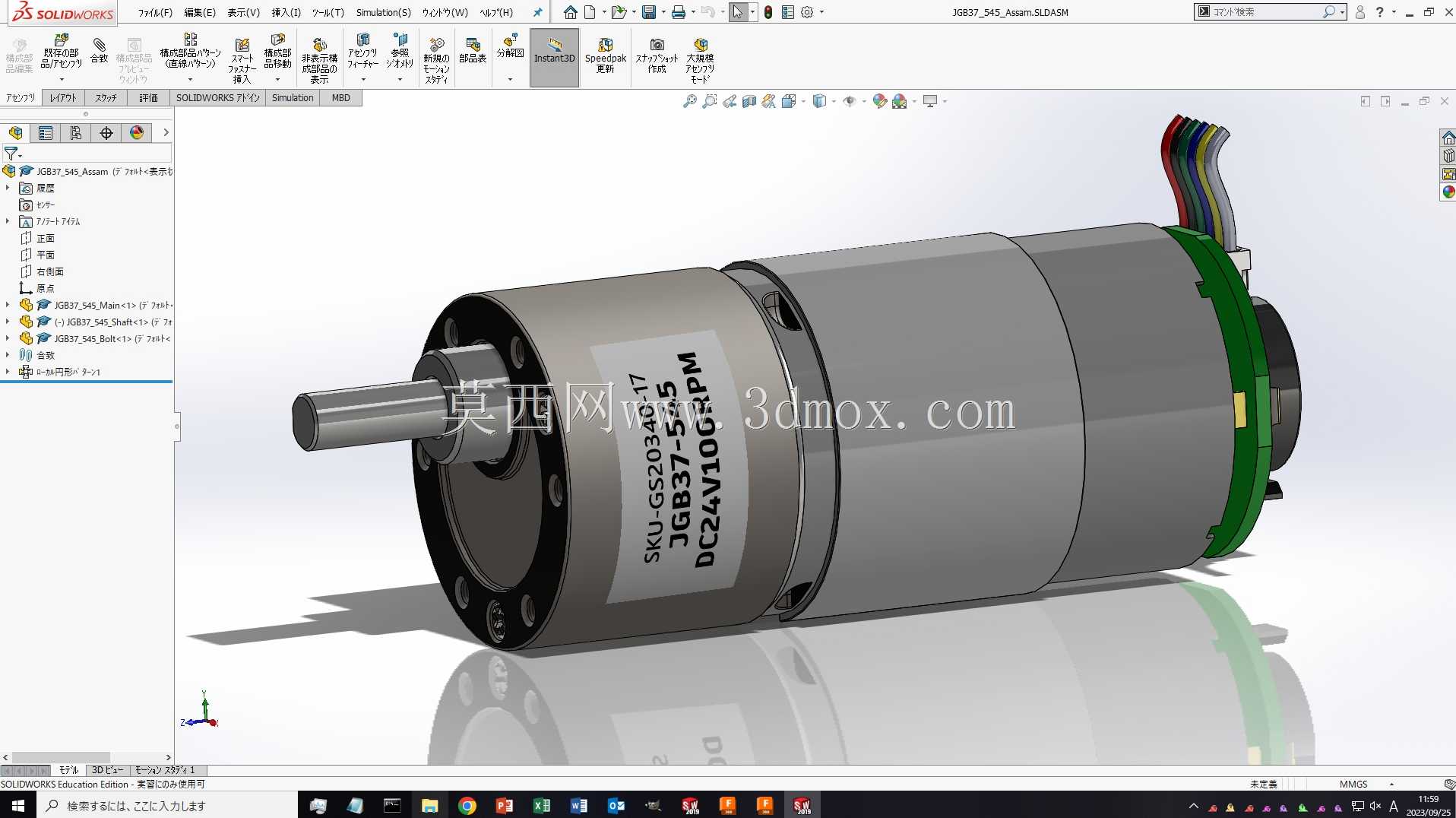Click the Previous View icon in view toolbar

point(730,101)
